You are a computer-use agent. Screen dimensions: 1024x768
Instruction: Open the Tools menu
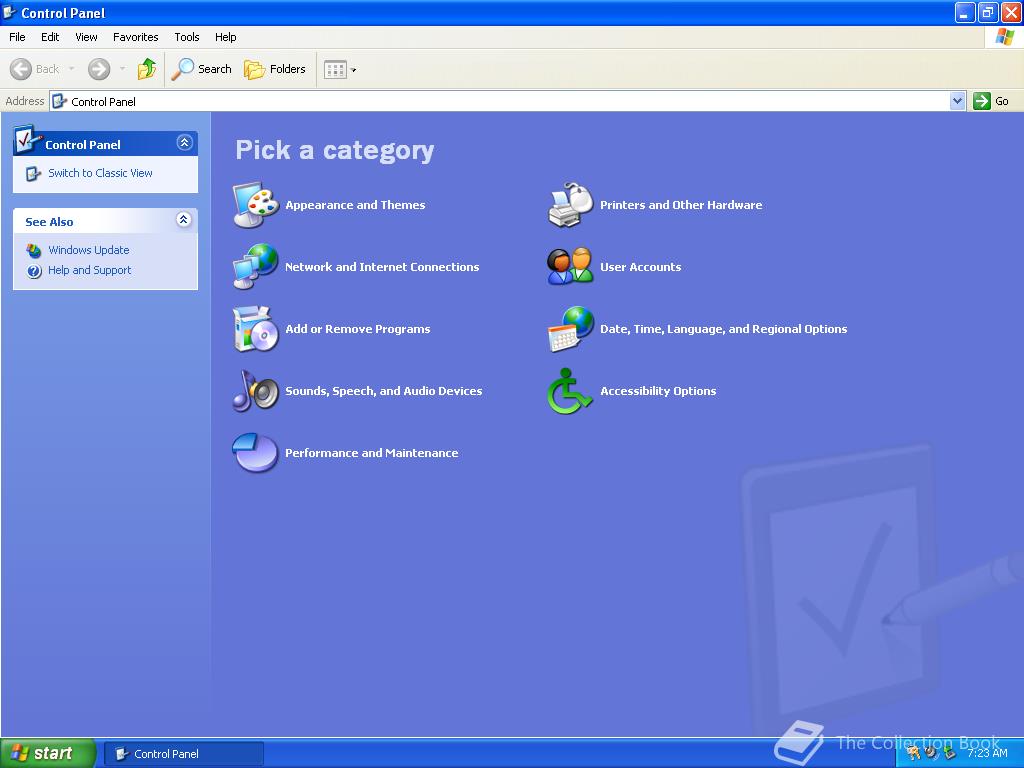[x=186, y=37]
